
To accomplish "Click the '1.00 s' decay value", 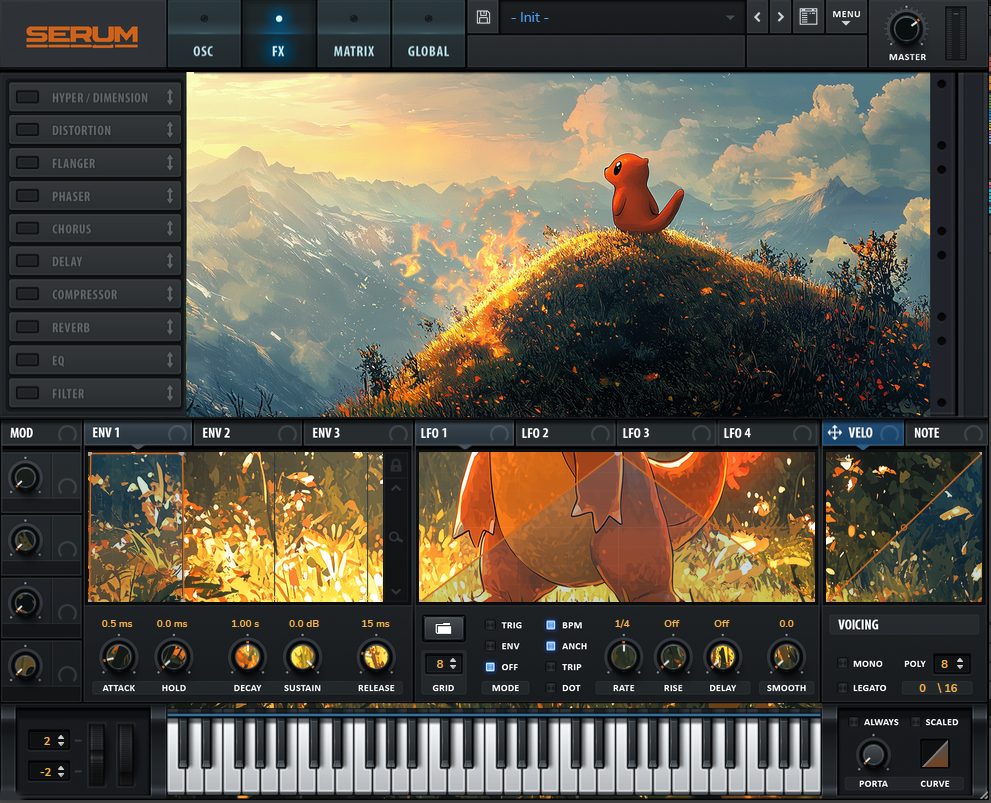I will coord(245,624).
